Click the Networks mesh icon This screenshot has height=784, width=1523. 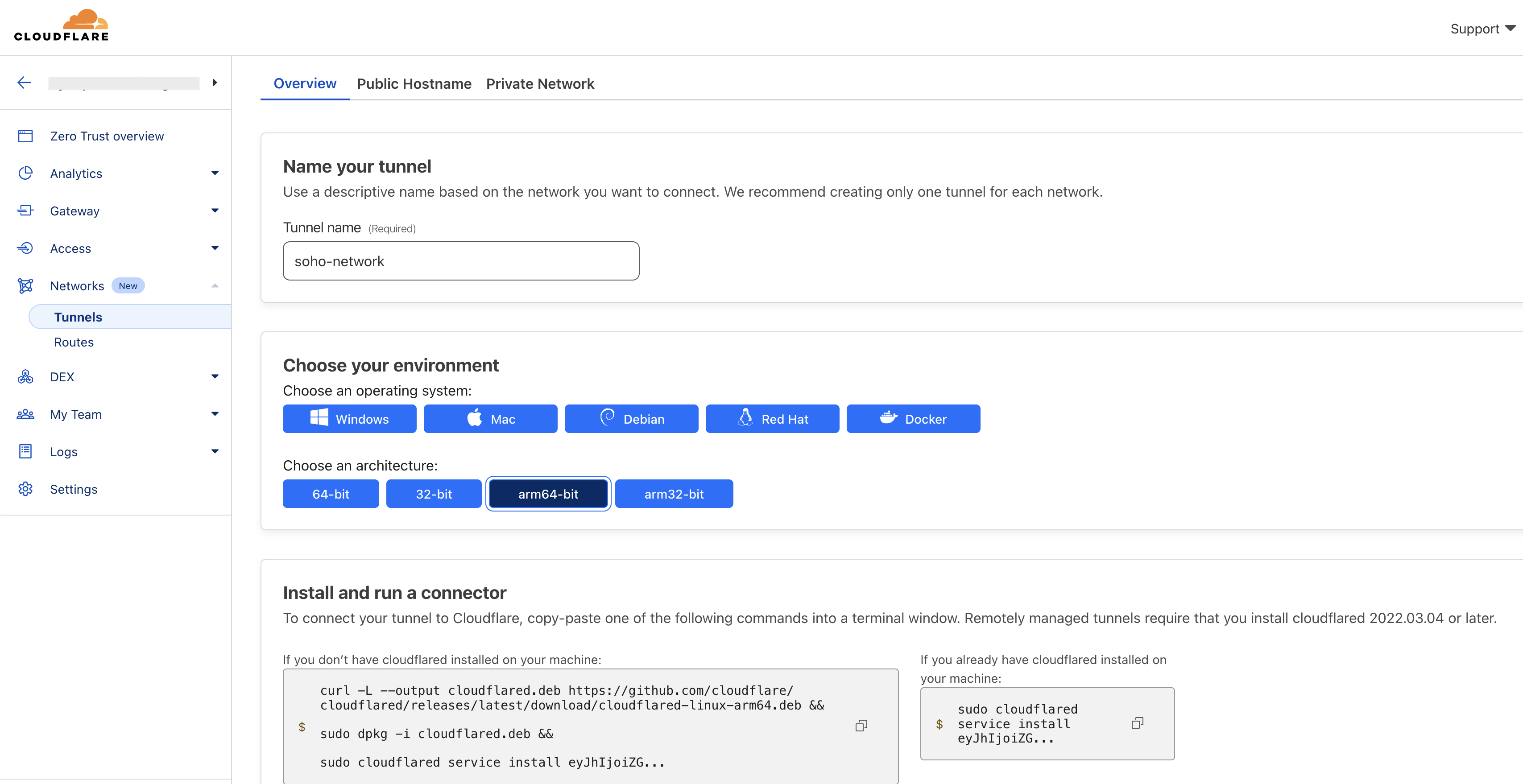point(25,285)
